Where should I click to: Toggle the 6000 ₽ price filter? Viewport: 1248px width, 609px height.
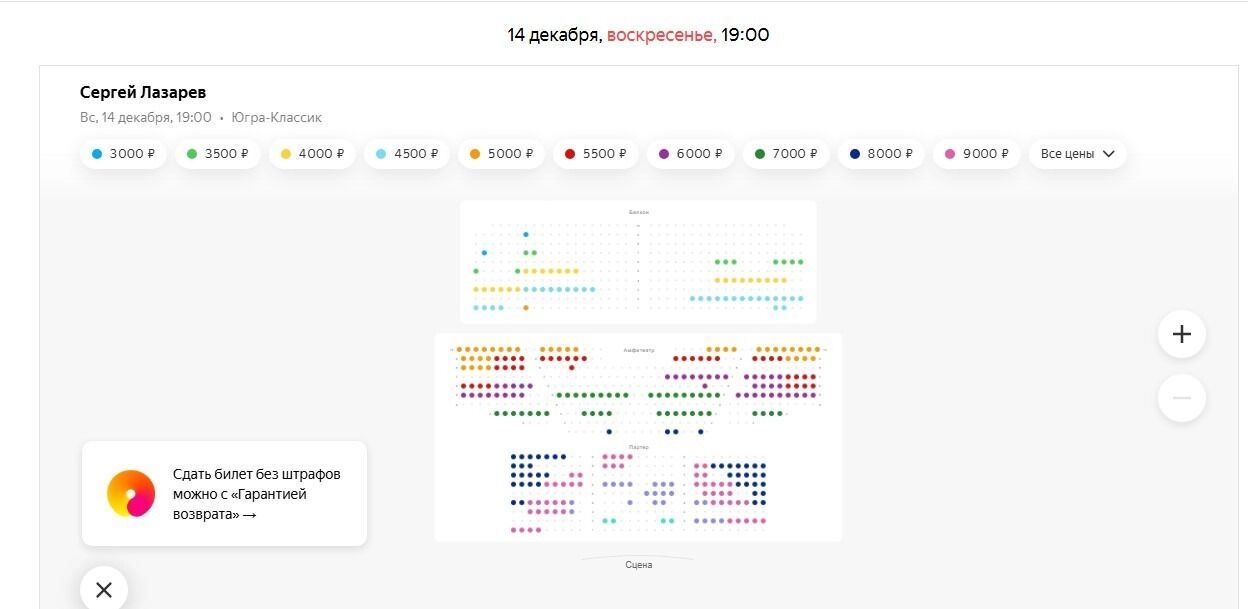tap(690, 154)
